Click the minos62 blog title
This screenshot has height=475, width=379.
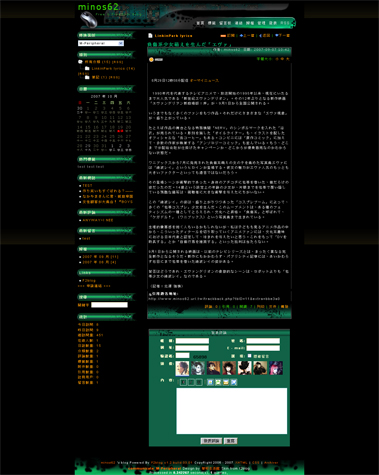[98, 7]
